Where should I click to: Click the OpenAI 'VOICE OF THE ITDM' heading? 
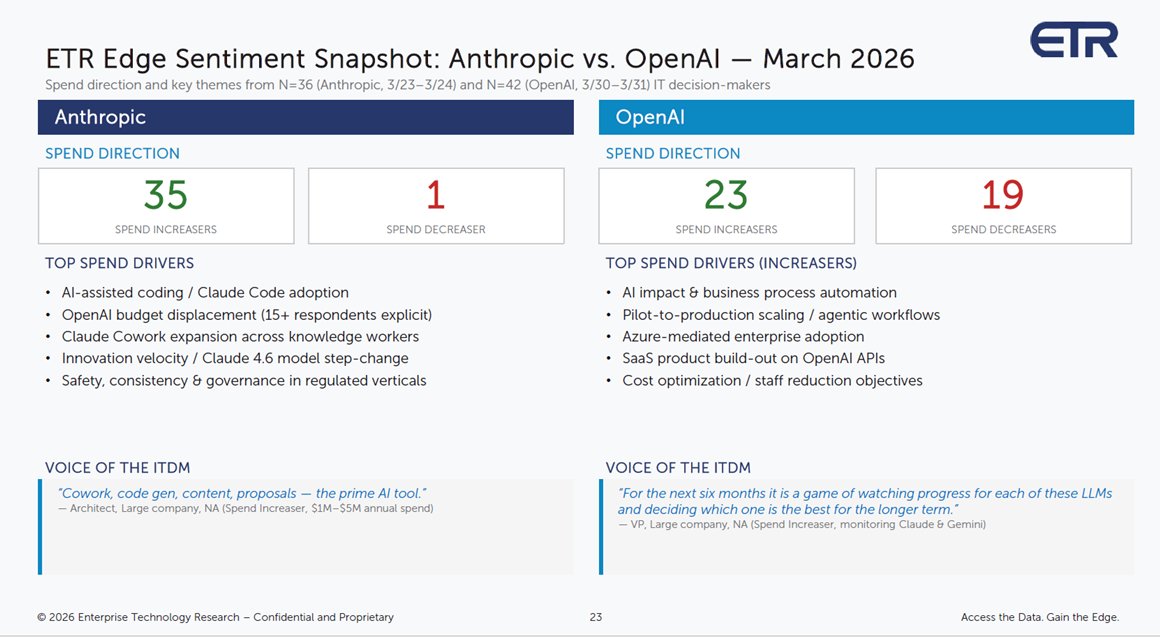coord(678,468)
